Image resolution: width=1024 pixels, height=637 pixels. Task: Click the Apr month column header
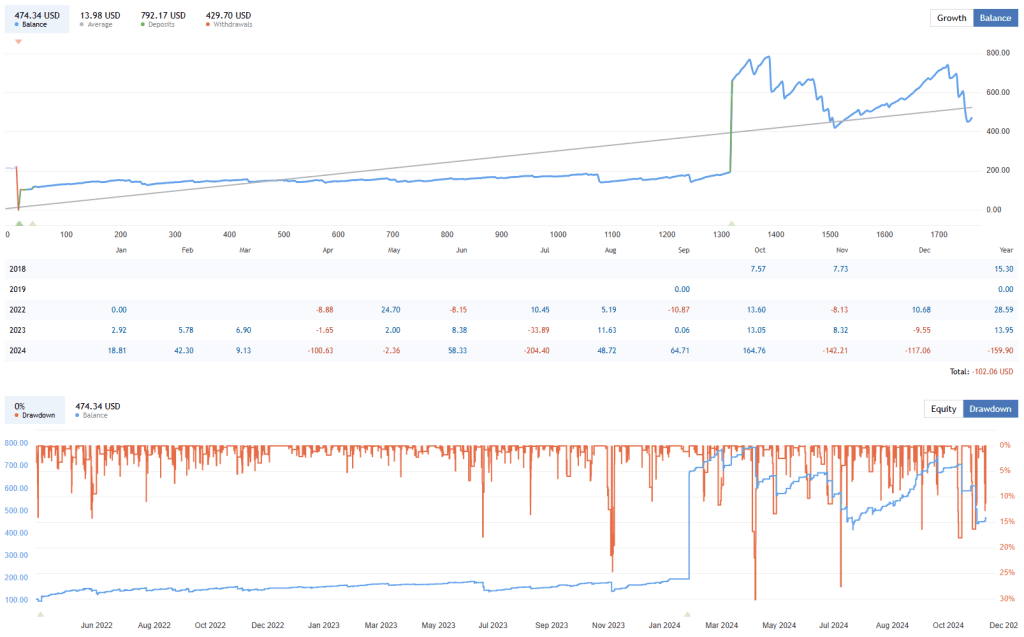click(x=327, y=250)
